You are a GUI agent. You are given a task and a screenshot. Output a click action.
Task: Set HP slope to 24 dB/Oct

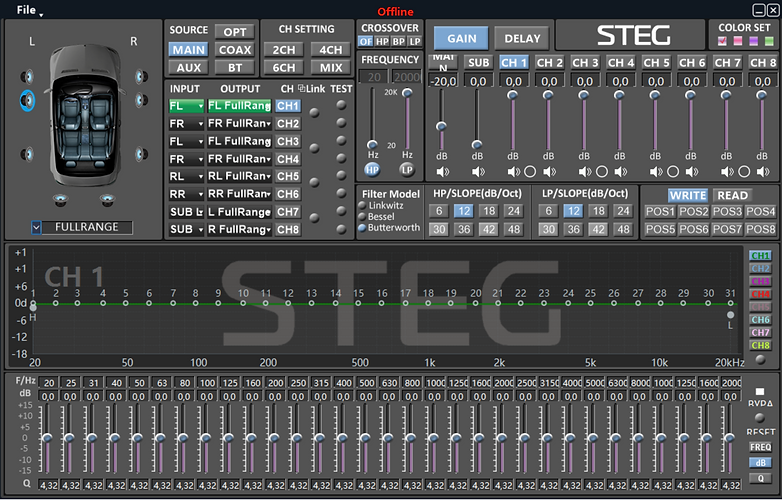click(514, 211)
